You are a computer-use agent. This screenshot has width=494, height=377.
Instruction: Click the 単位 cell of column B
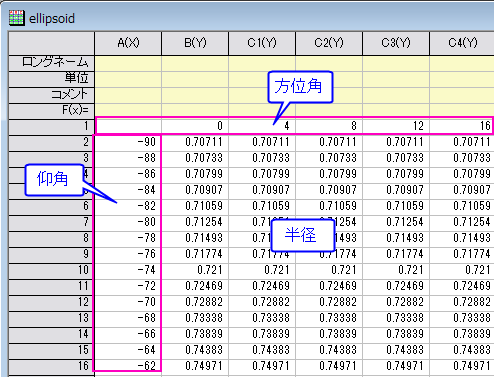coord(195,79)
